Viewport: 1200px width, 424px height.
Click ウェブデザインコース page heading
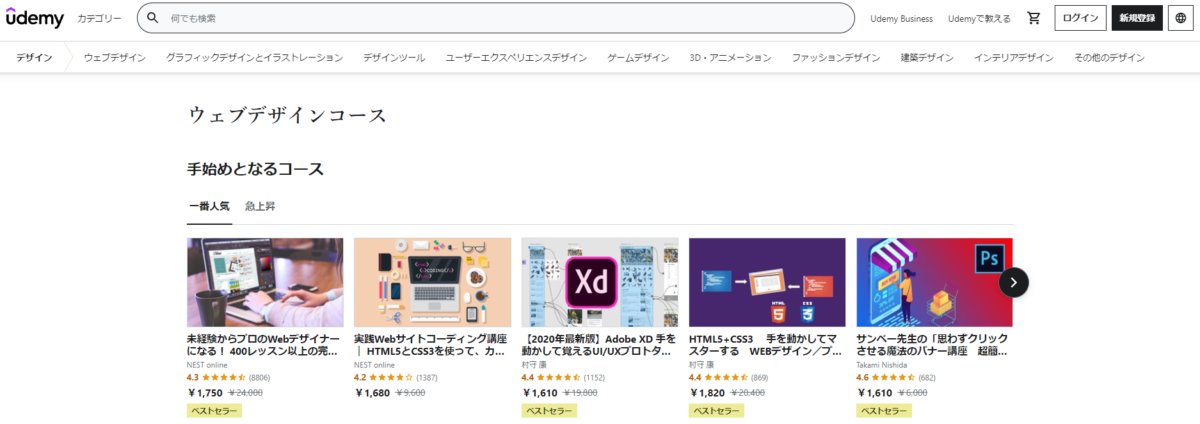(x=287, y=116)
